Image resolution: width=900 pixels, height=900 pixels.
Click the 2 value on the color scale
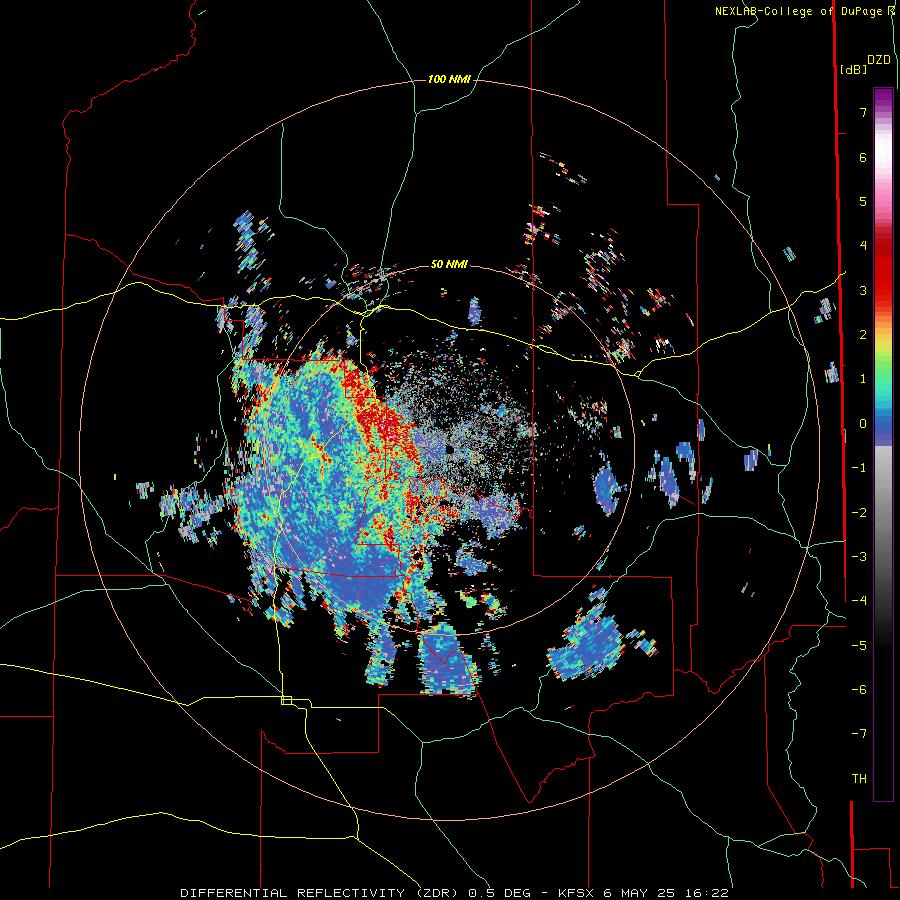(863, 334)
